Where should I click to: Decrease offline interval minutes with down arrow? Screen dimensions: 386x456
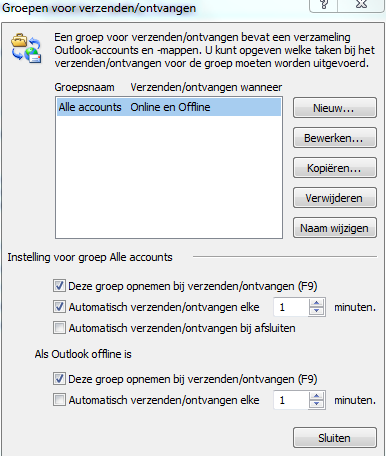316,404
